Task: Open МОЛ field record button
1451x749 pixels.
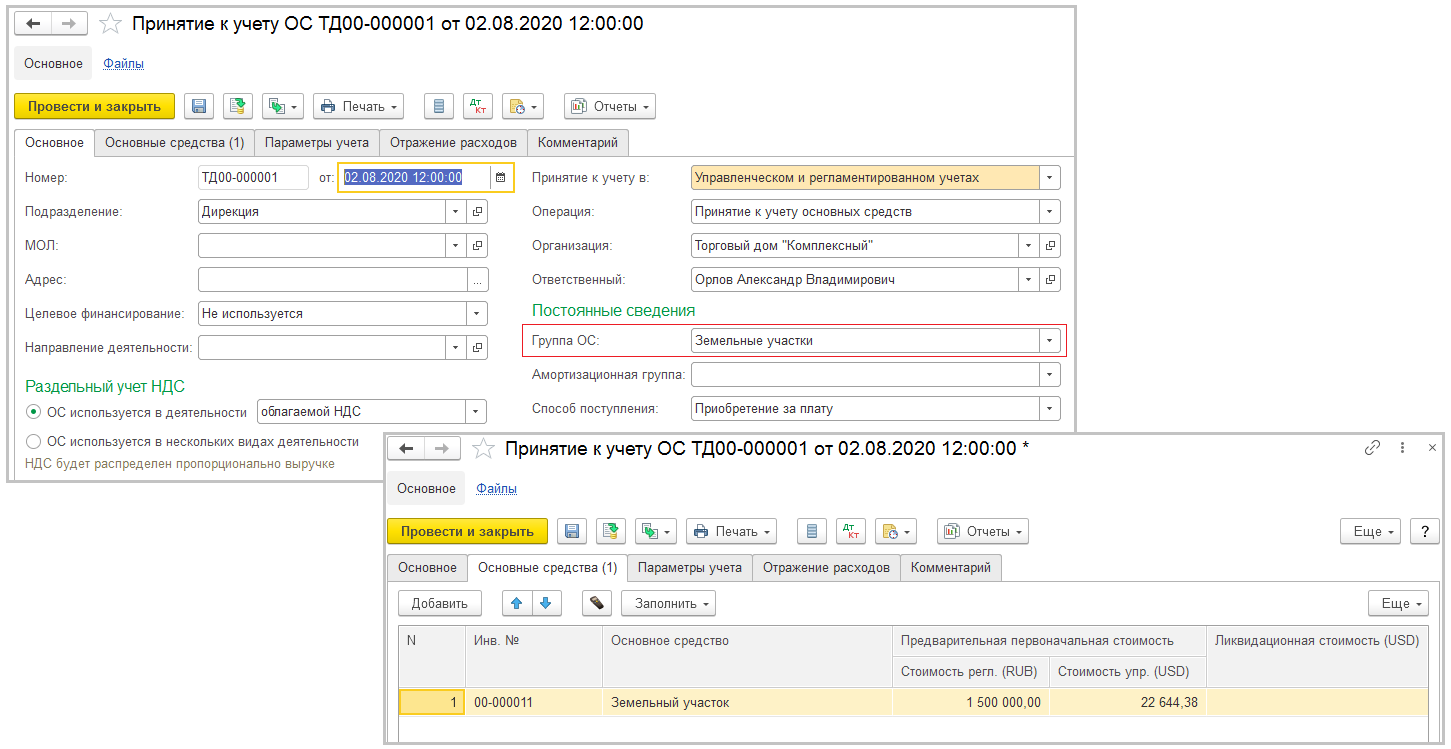Action: point(478,245)
